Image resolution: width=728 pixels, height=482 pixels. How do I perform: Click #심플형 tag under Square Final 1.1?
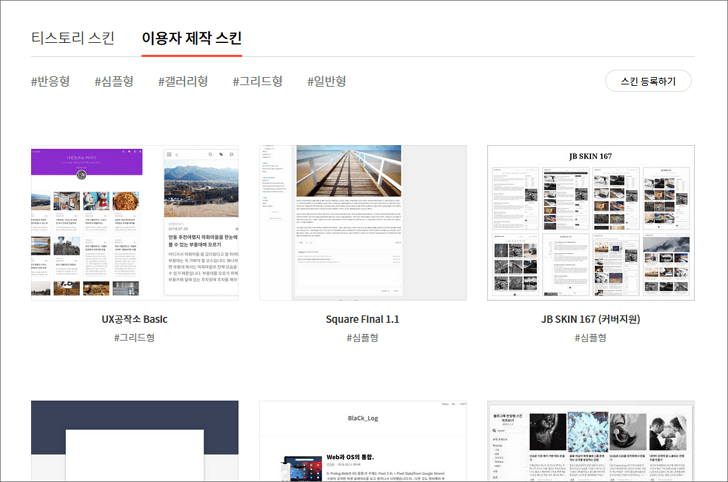click(x=363, y=338)
